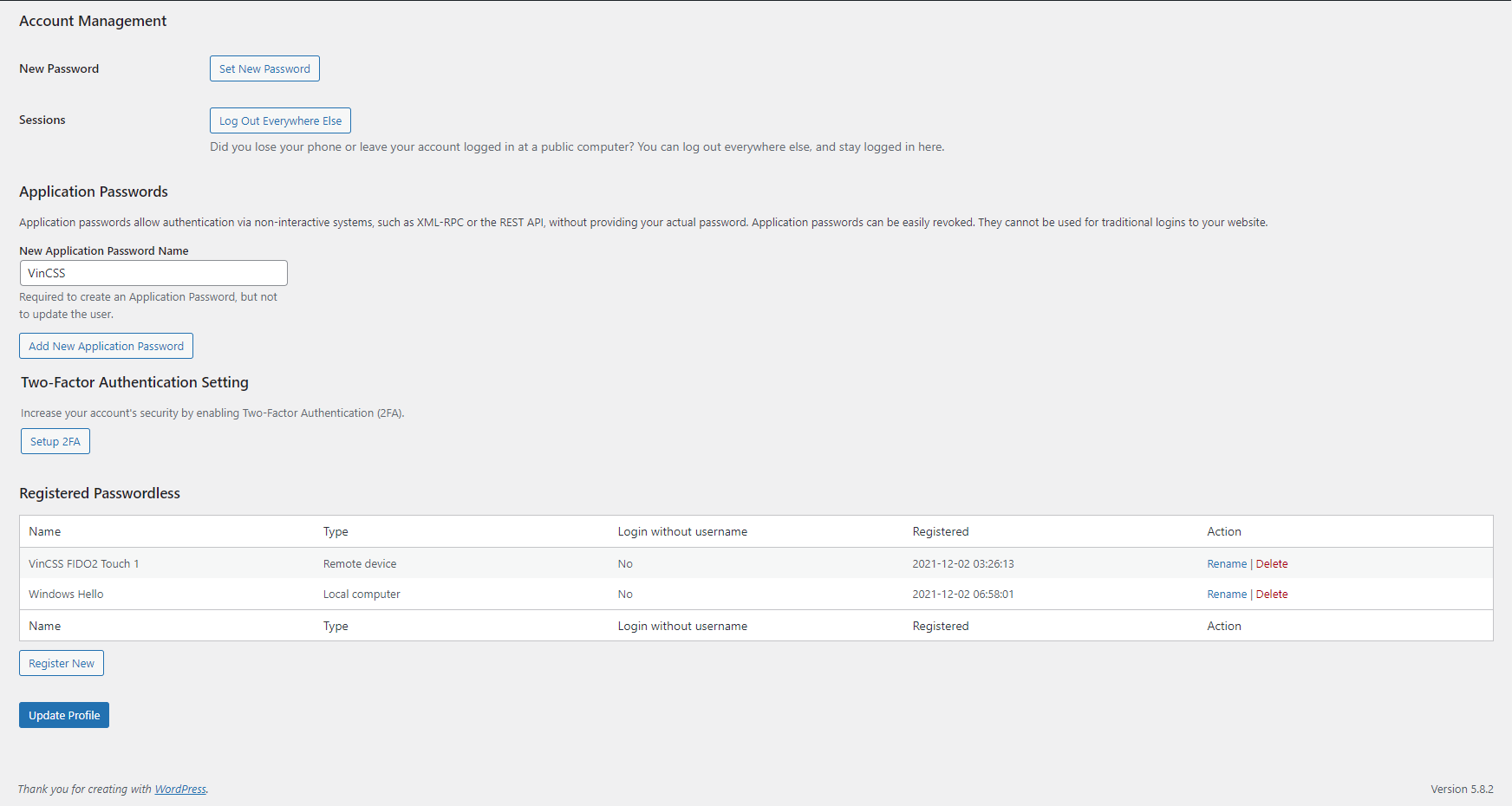Rename the VinCSS FIDO2 Touch 1 device
The image size is (1512, 806).
1227,563
